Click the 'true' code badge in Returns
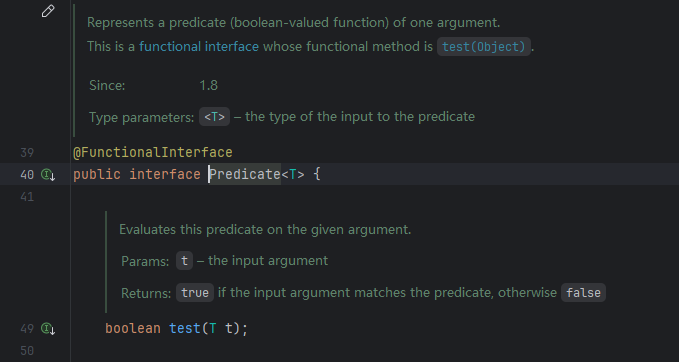679x362 pixels. [x=195, y=293]
